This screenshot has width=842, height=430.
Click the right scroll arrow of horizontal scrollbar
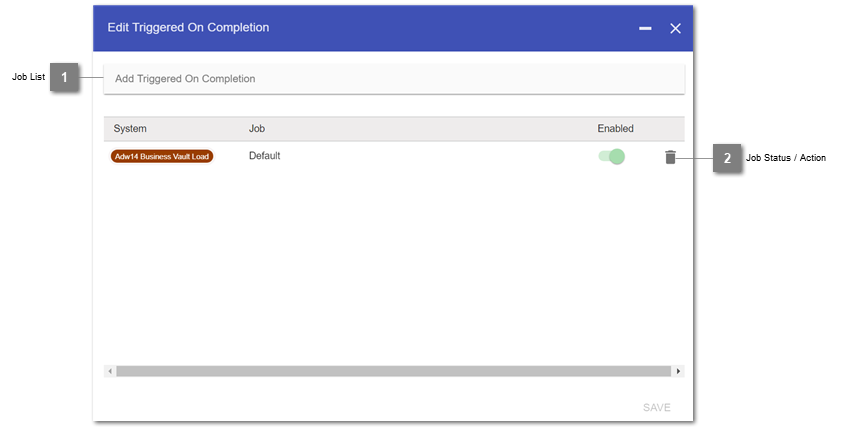[x=678, y=371]
